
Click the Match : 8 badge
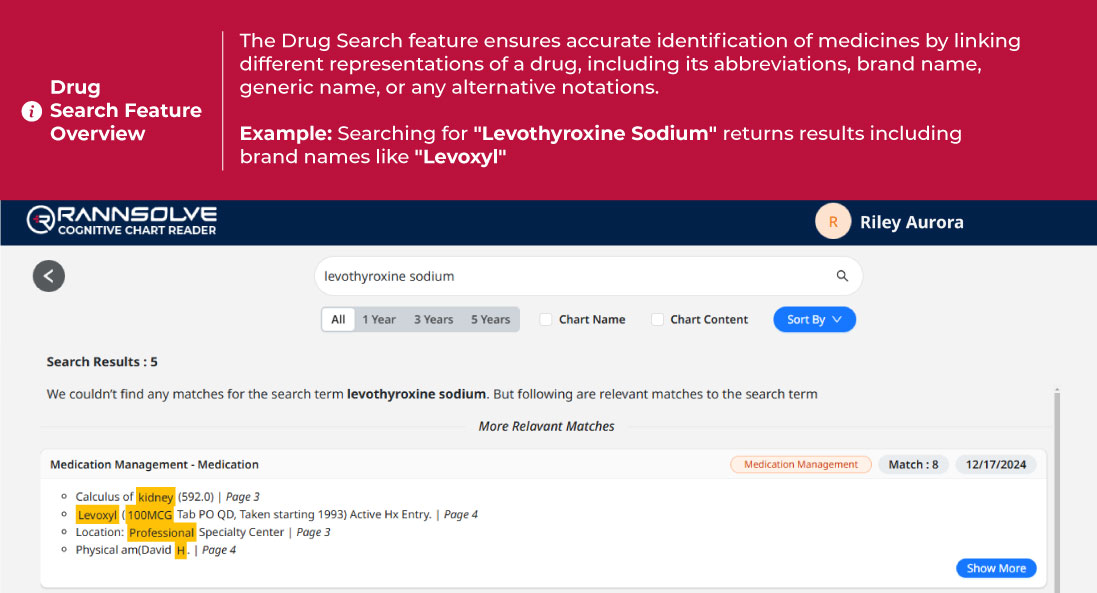(913, 464)
